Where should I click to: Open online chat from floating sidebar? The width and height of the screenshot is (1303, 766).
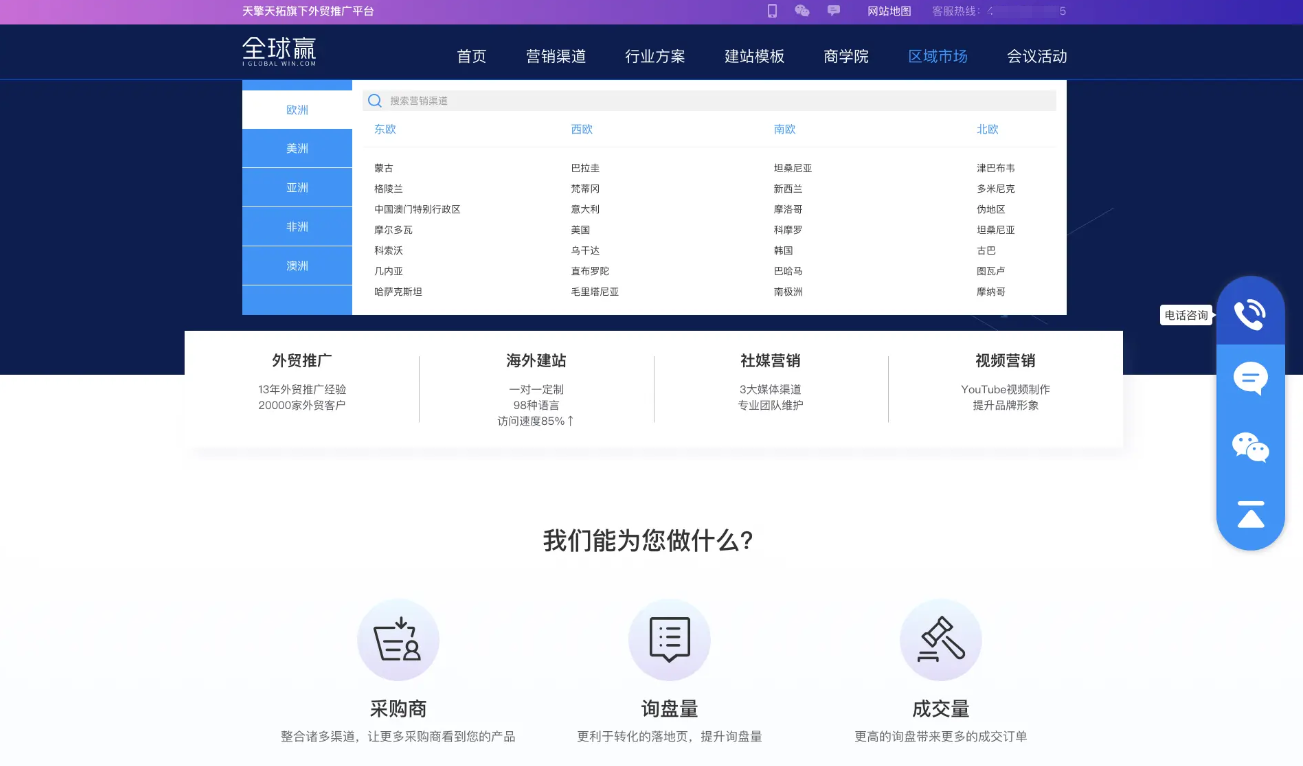1250,379
